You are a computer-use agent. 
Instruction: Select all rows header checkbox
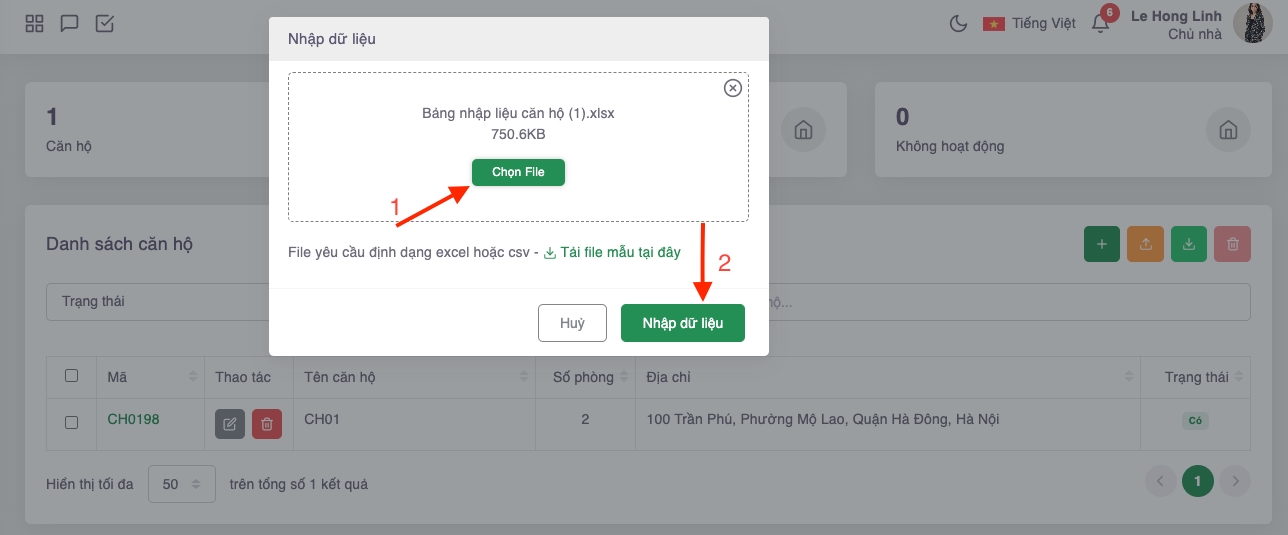click(71, 376)
